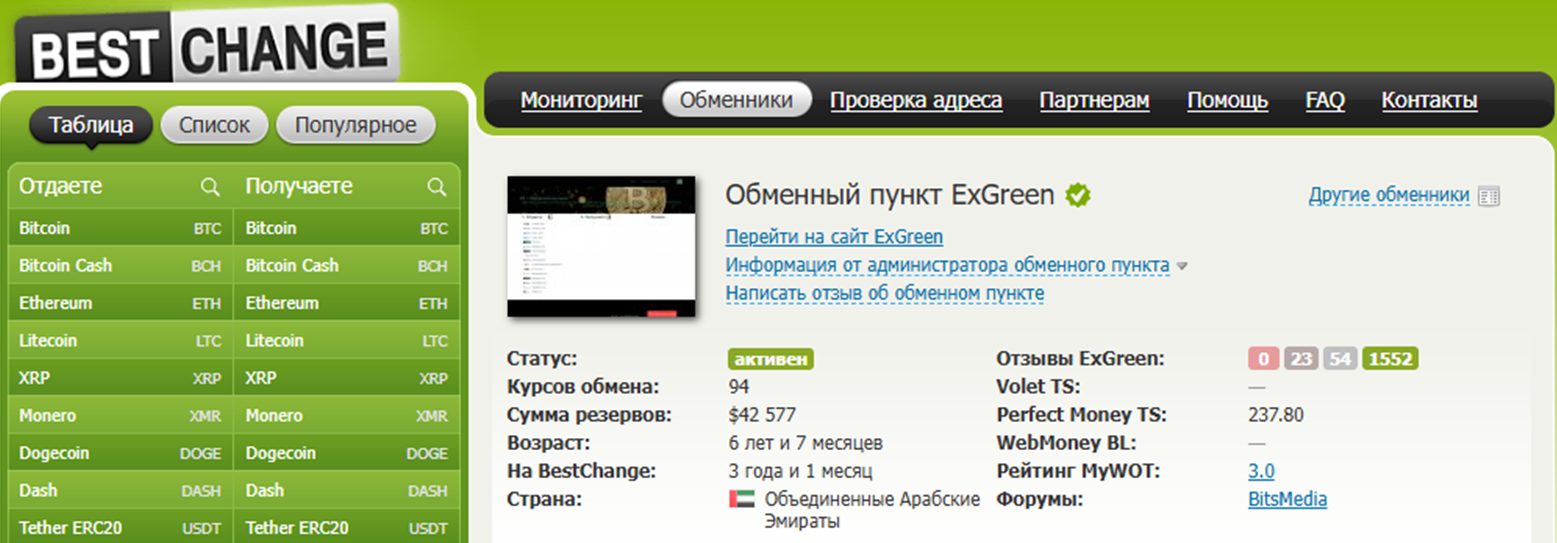The width and height of the screenshot is (1557, 543).
Task: Click the Perfect Money TS value 237.80
Action: [x=1276, y=415]
